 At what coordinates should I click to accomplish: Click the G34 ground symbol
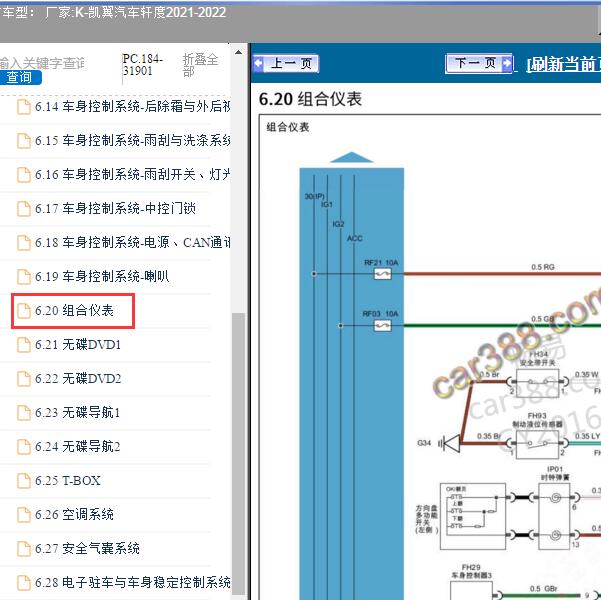[x=451, y=444]
